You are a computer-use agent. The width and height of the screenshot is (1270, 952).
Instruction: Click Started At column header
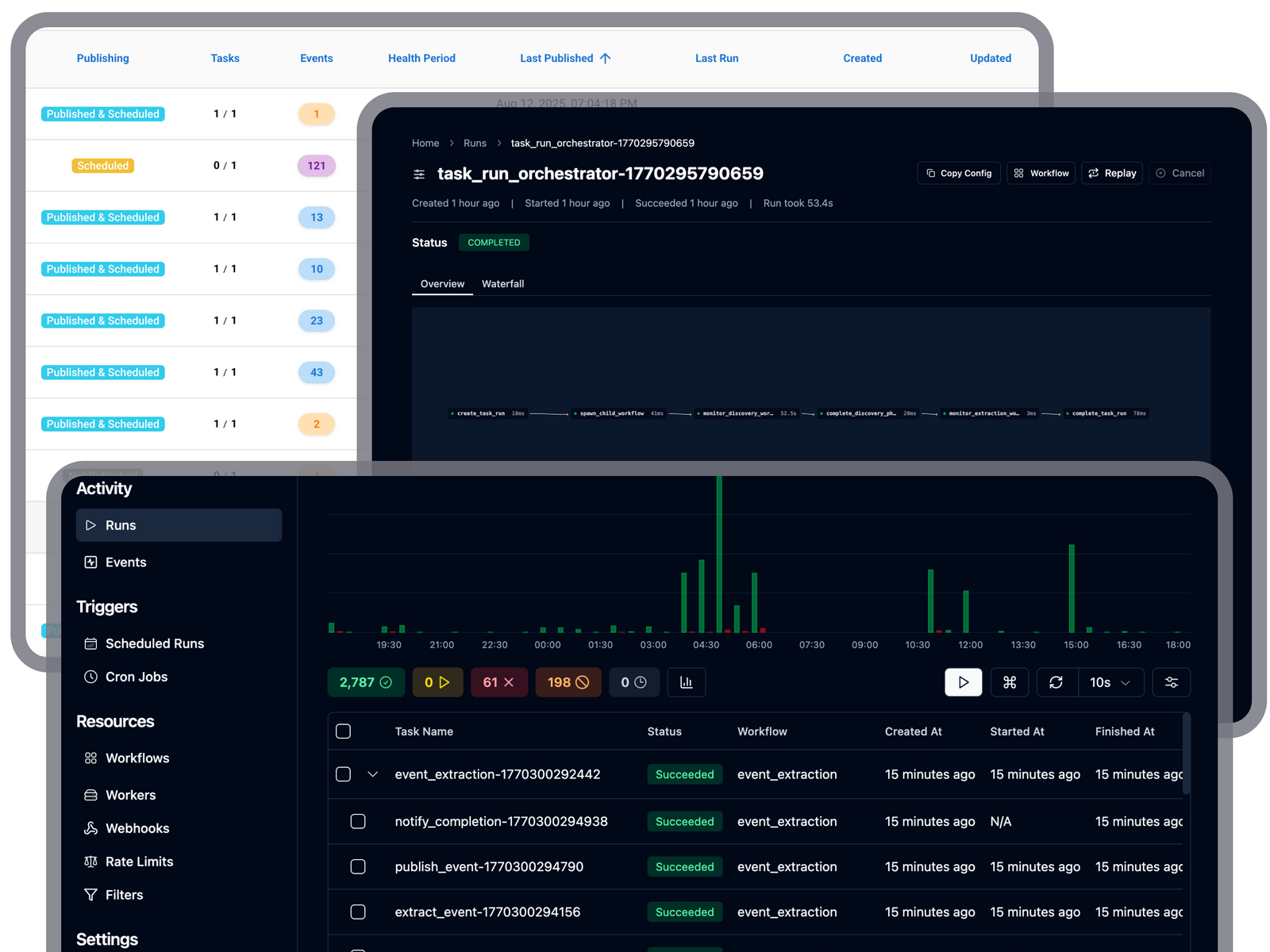(x=1017, y=731)
